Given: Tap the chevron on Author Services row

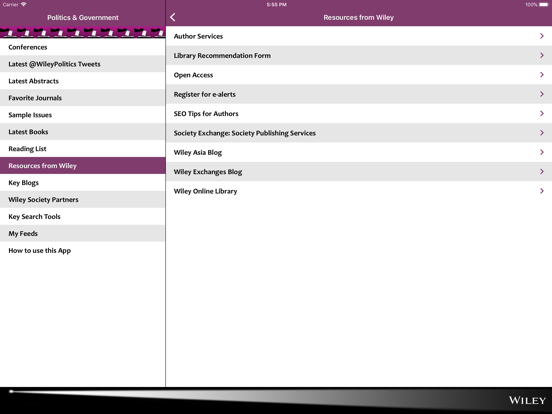Looking at the screenshot, I should (542, 36).
